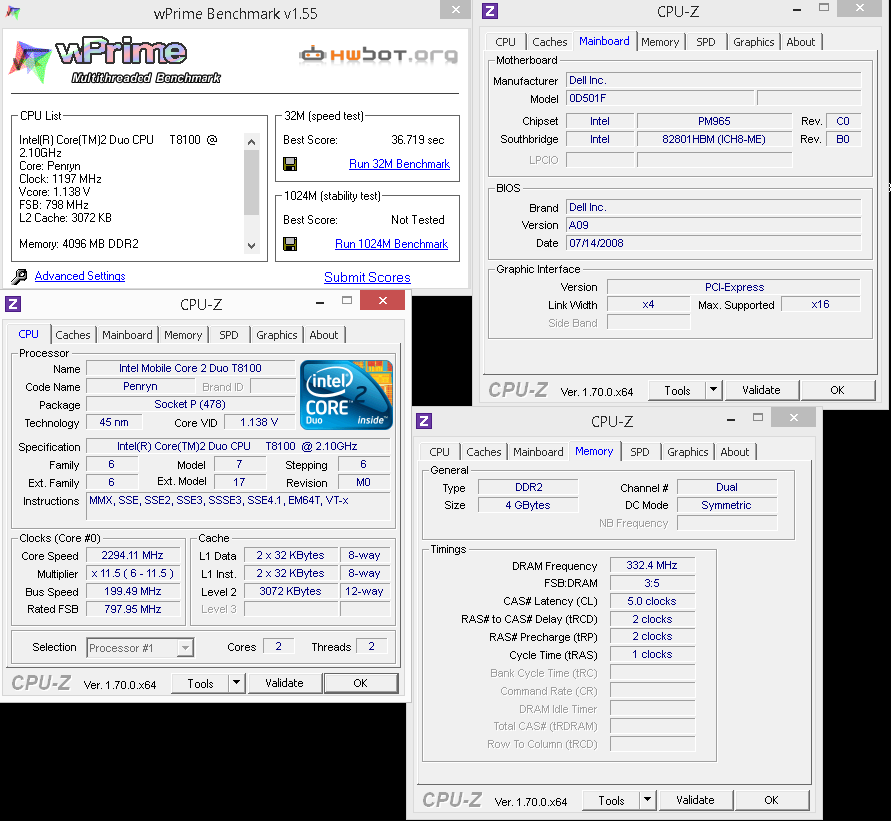891x821 pixels.
Task: Open the Caches tab in the CPU window
Action: (x=73, y=335)
